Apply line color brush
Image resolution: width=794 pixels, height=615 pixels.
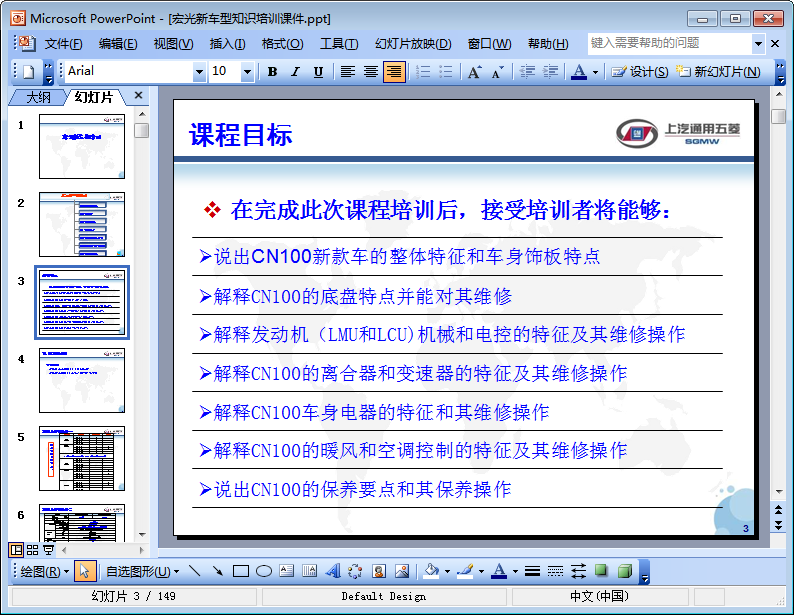(465, 571)
